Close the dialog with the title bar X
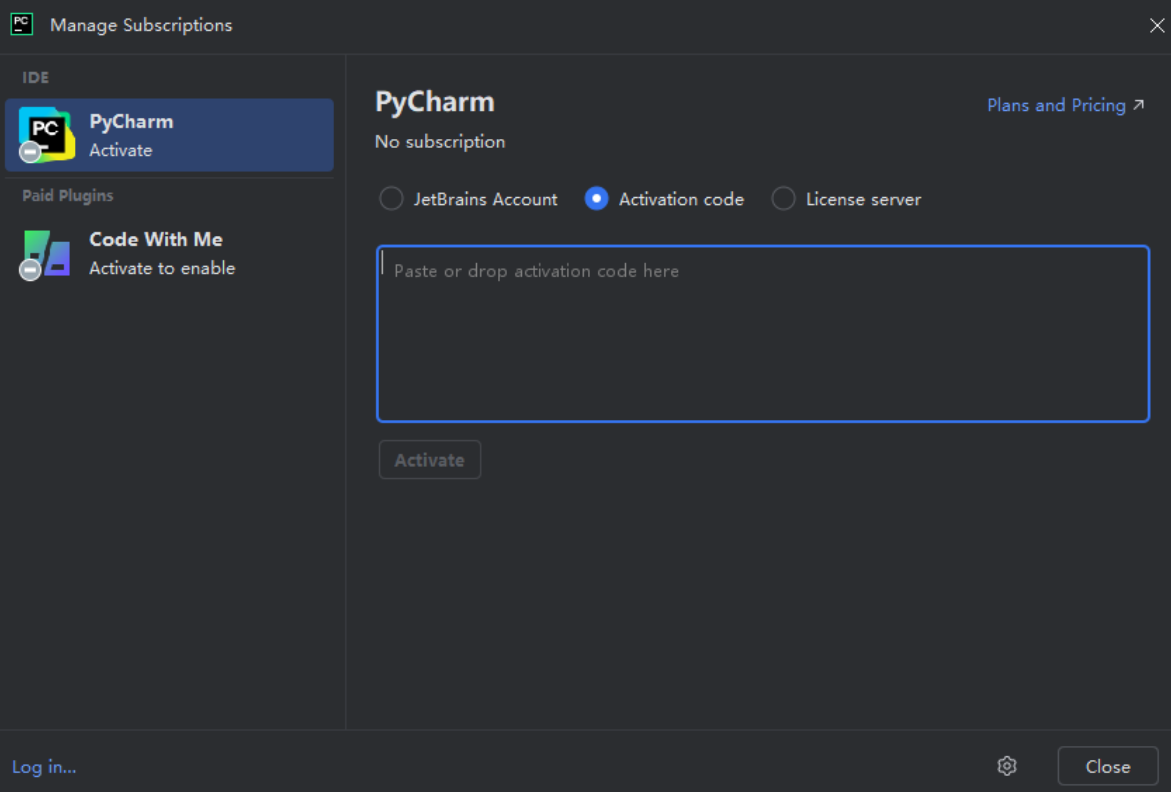The width and height of the screenshot is (1171, 792). tap(1156, 26)
